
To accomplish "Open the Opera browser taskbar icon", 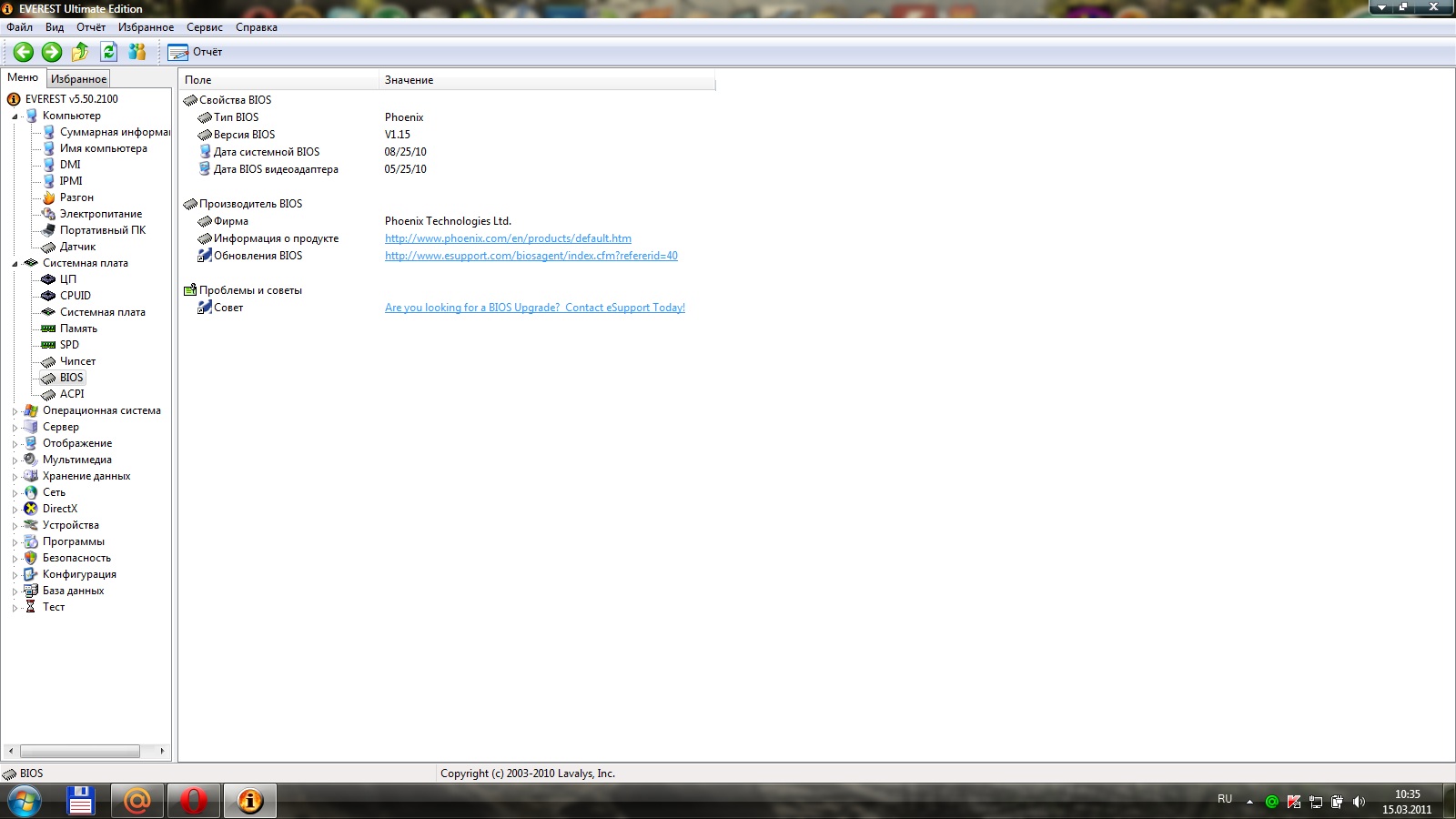I will click(x=193, y=801).
